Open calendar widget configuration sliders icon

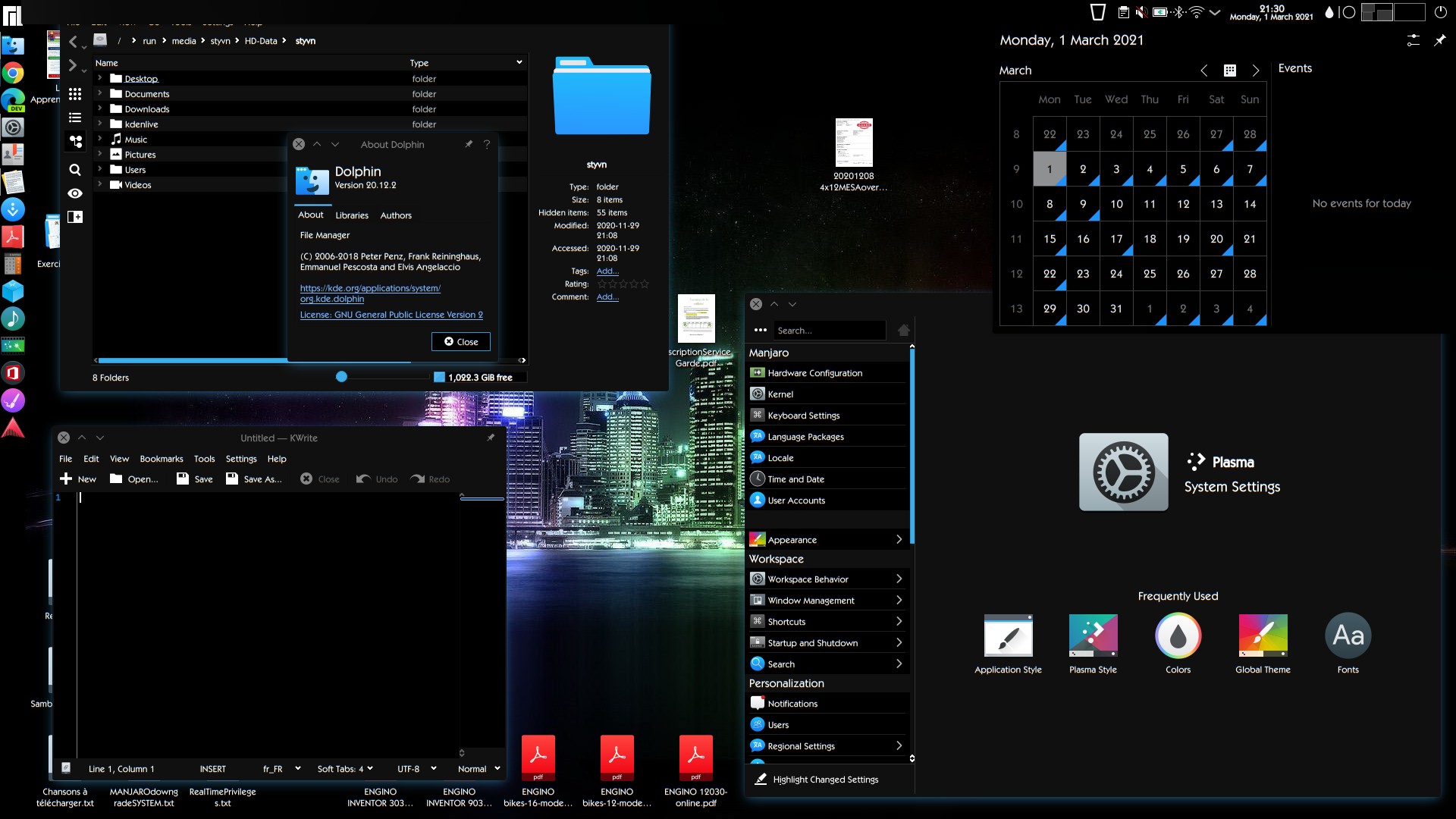(x=1413, y=40)
